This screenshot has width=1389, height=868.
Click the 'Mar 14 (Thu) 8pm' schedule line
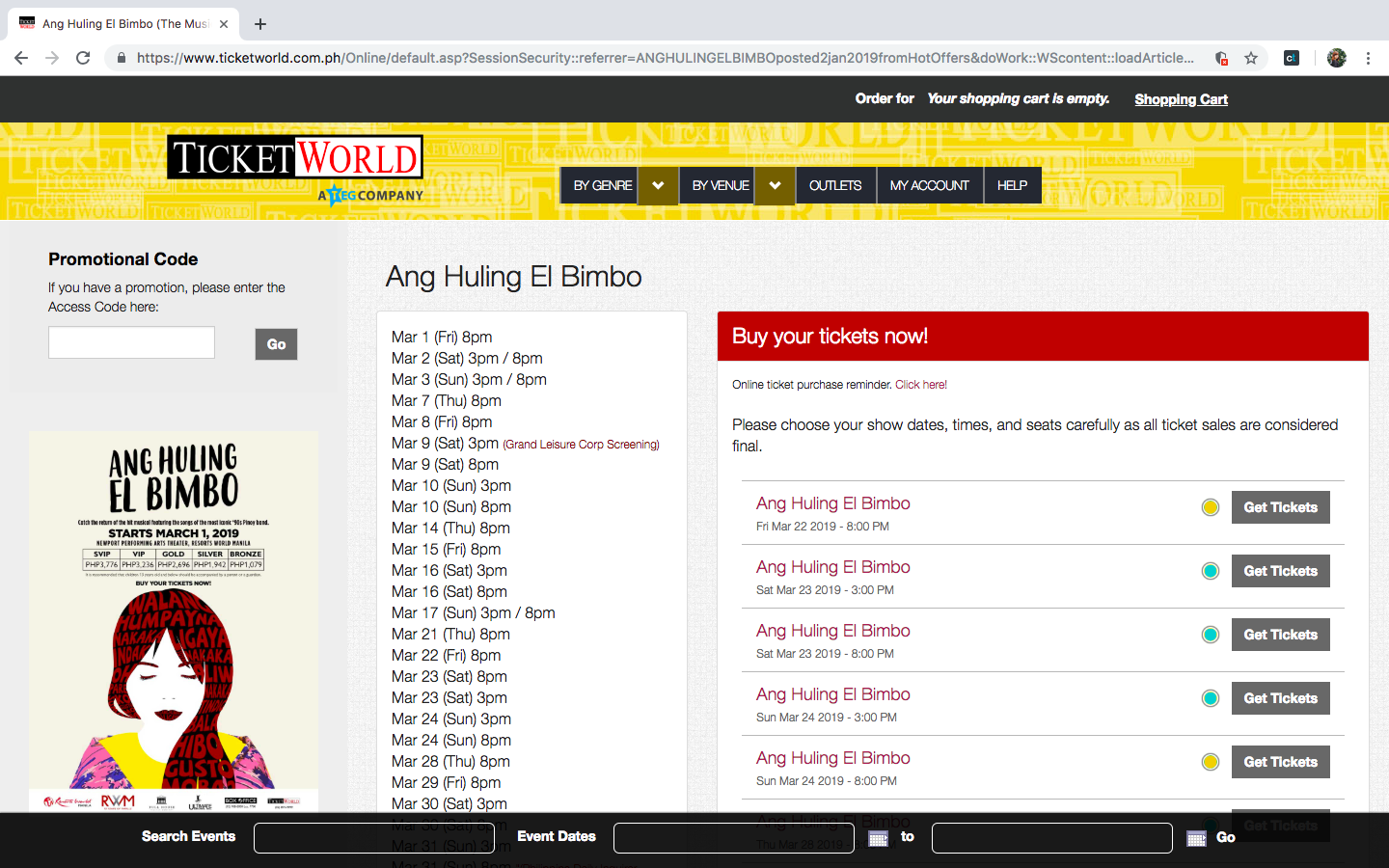pos(451,528)
